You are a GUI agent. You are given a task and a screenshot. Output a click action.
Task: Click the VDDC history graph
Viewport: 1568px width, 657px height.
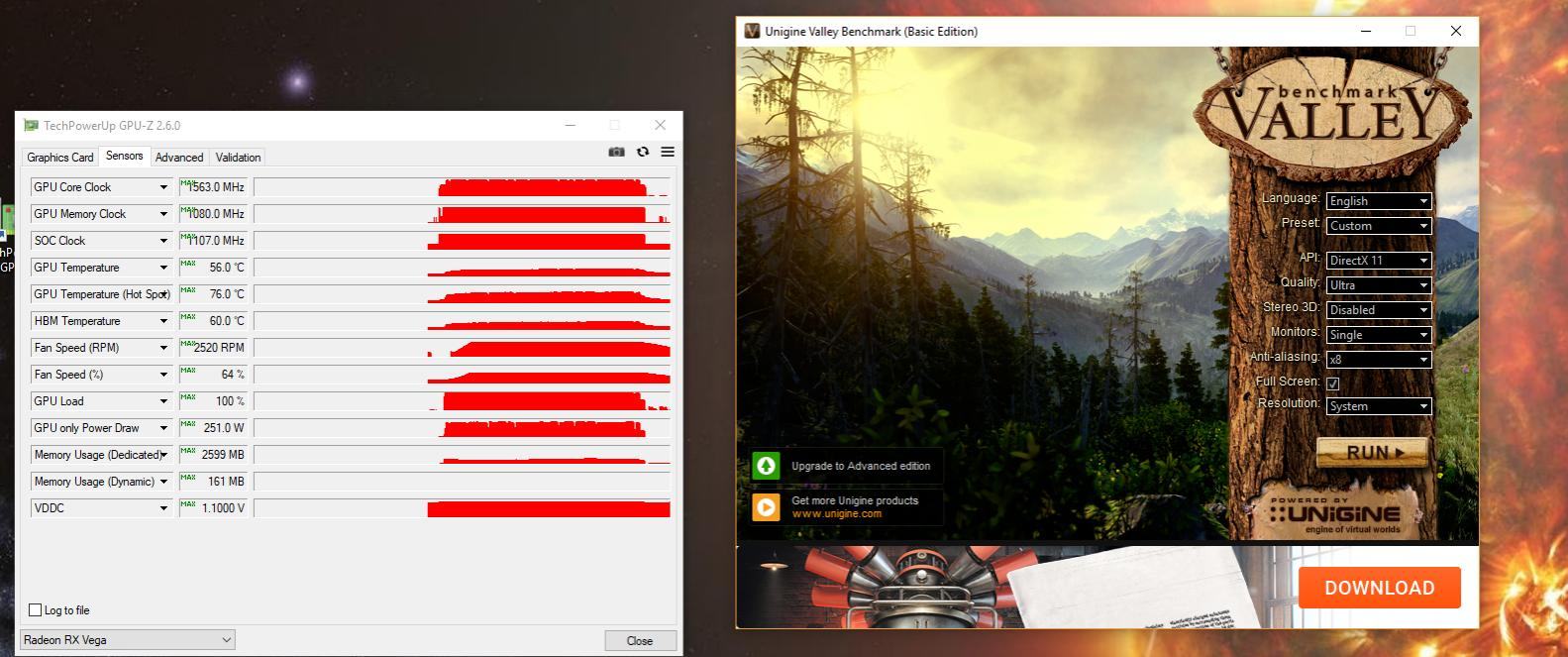(463, 508)
